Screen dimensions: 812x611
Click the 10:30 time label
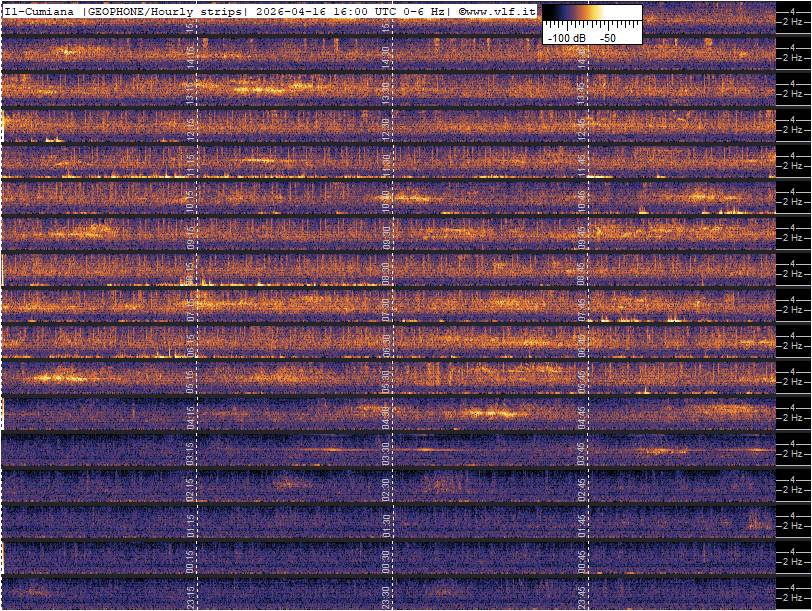click(x=386, y=200)
